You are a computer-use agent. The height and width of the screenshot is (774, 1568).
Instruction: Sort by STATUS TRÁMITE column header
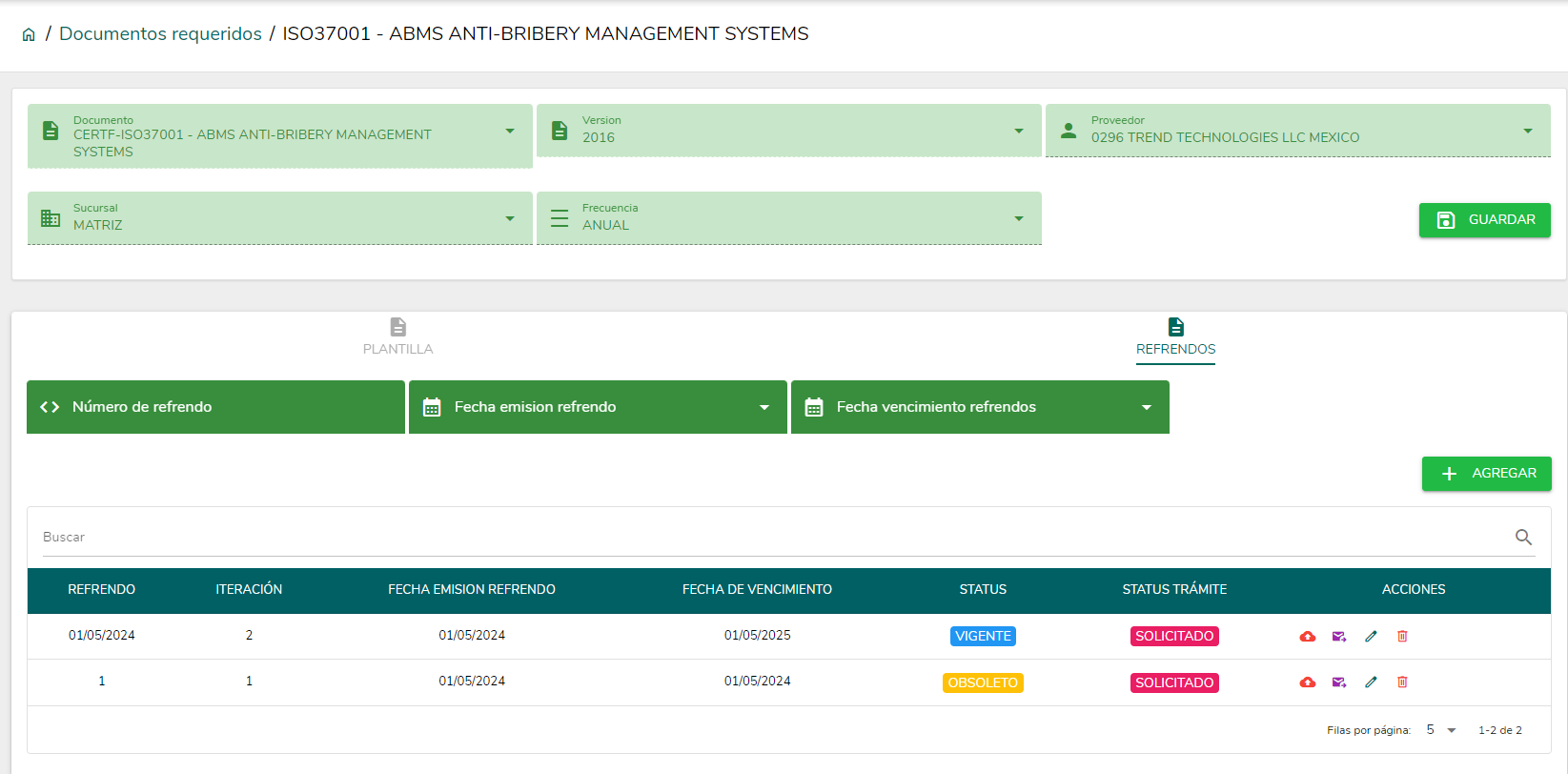coord(1174,590)
